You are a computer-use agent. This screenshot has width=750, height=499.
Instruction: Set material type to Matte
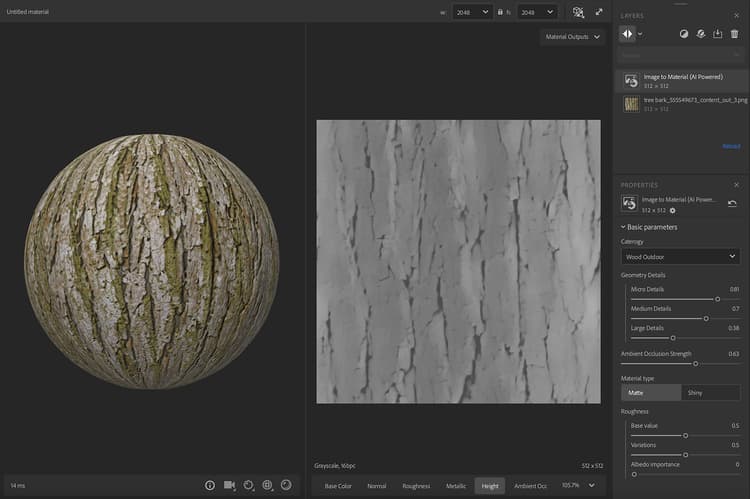650,393
